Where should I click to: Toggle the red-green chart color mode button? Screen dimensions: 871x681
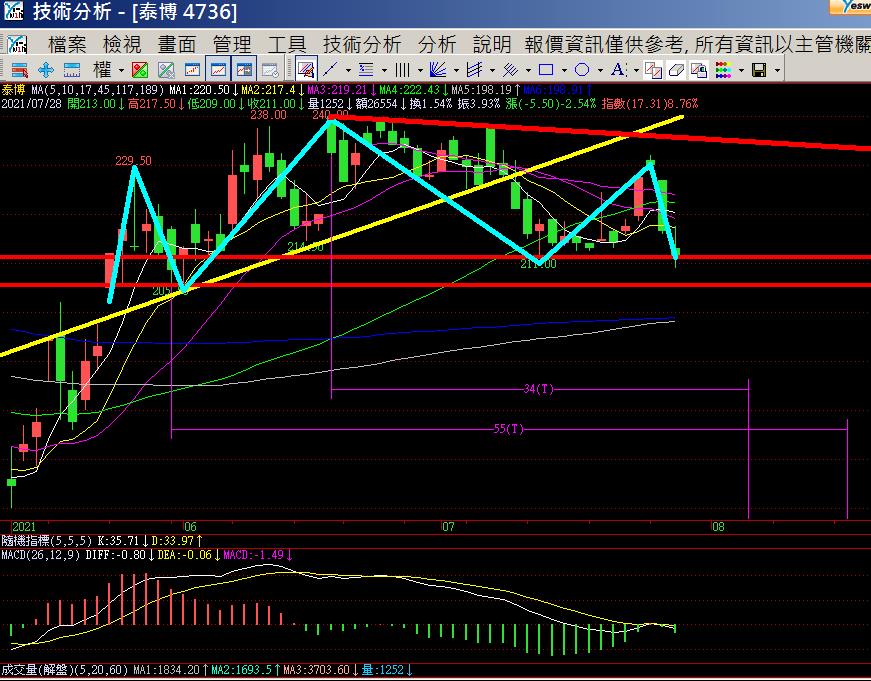(x=141, y=70)
